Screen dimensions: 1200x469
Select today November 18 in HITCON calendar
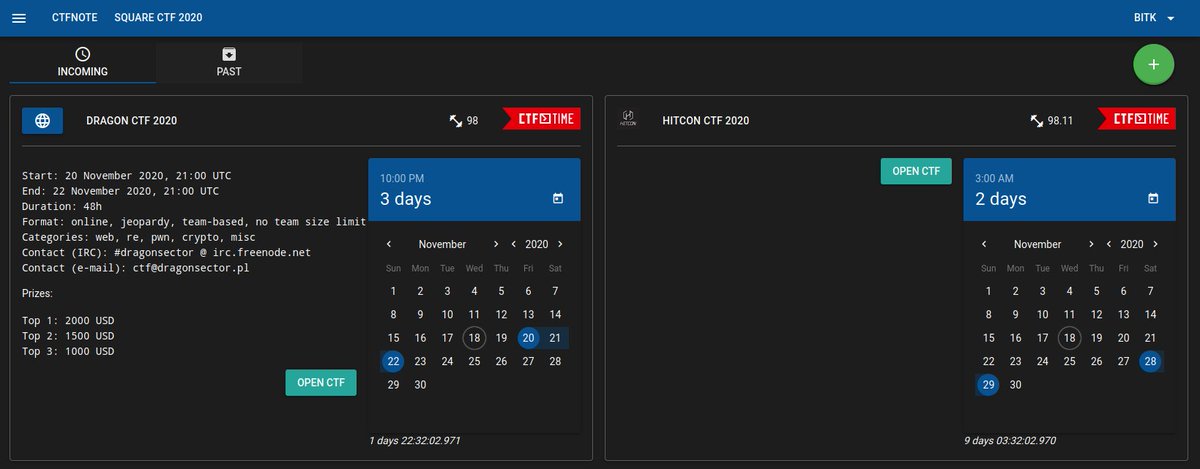pyautogui.click(x=1069, y=338)
